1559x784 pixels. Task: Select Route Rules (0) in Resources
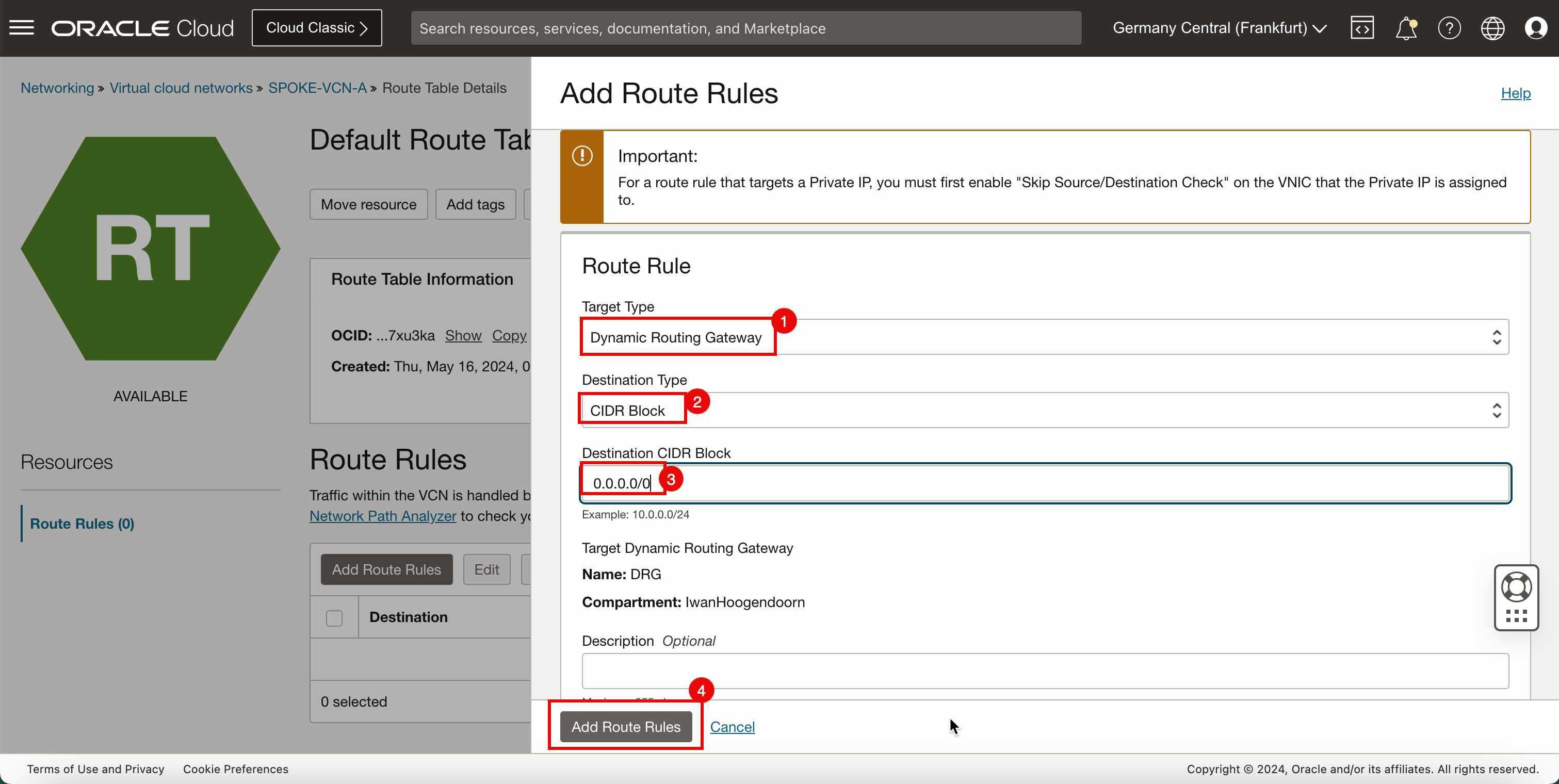tap(83, 524)
